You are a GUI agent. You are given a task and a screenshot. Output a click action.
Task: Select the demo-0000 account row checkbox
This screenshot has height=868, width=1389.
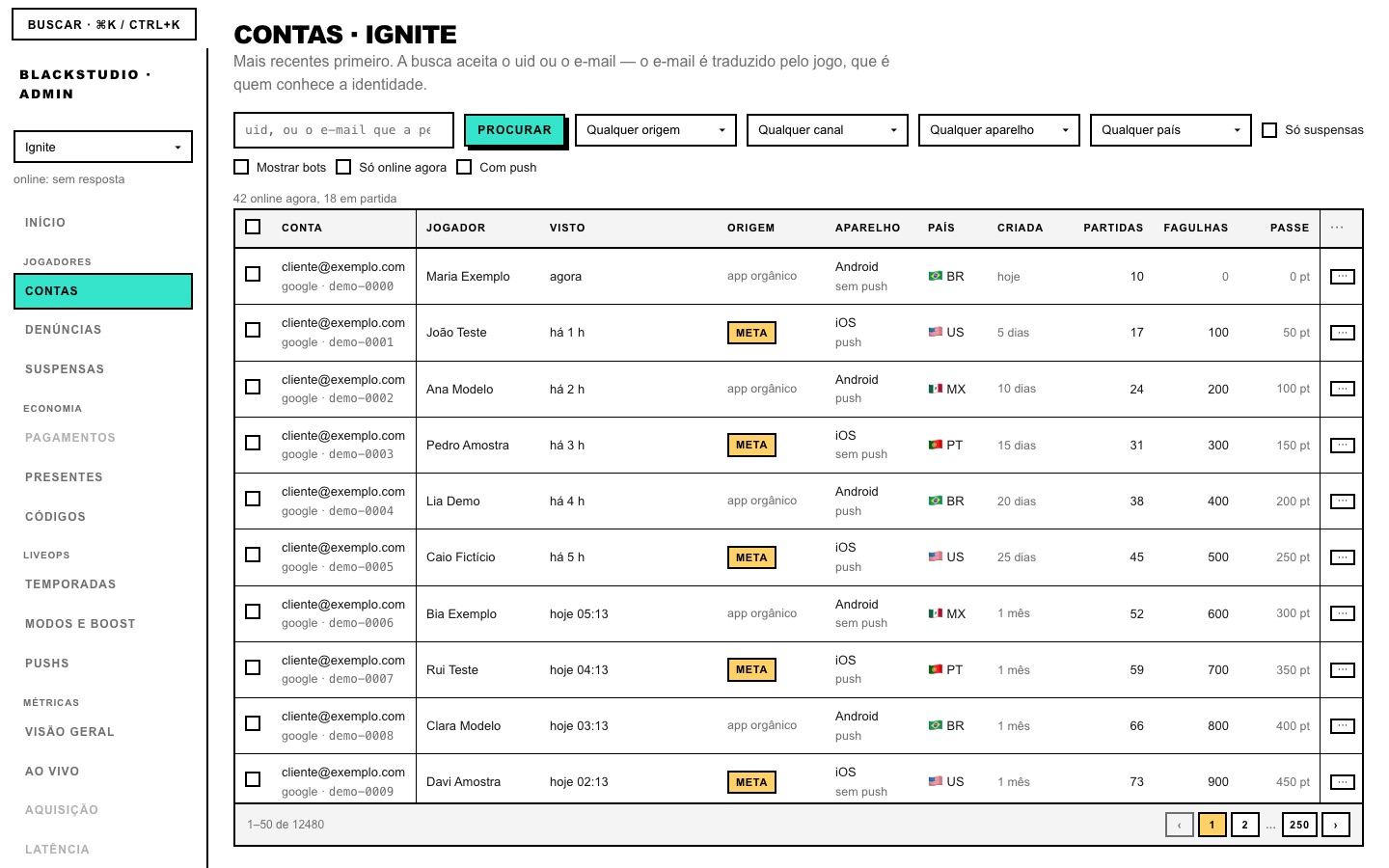(253, 274)
